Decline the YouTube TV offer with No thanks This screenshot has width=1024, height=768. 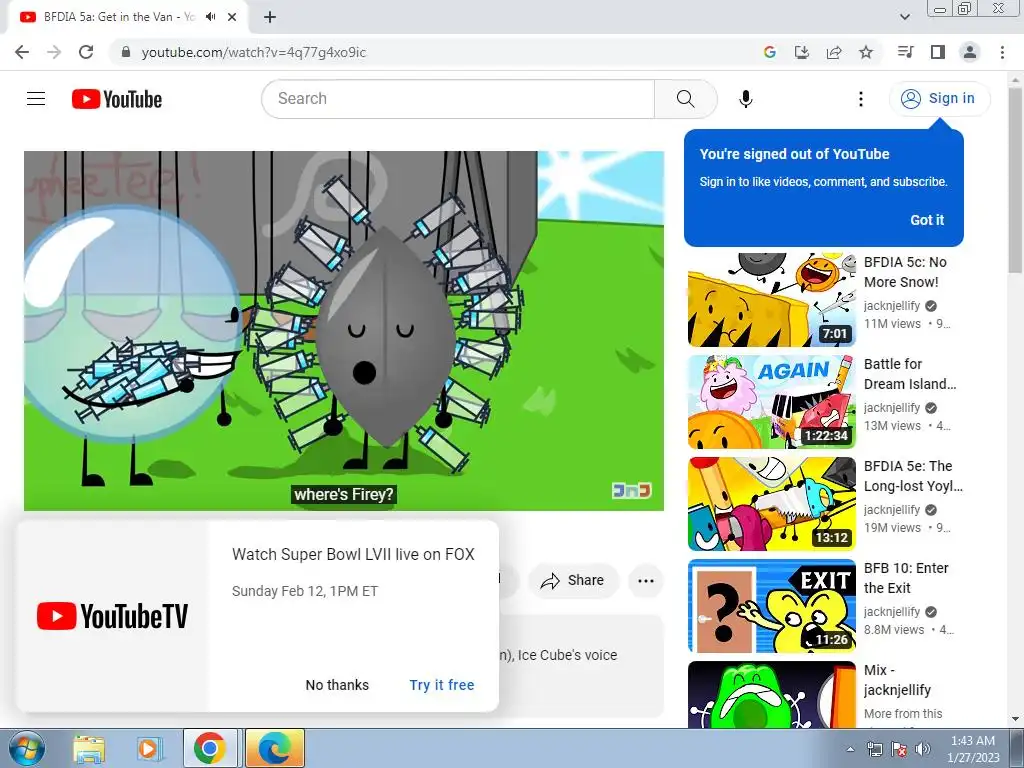tap(337, 685)
